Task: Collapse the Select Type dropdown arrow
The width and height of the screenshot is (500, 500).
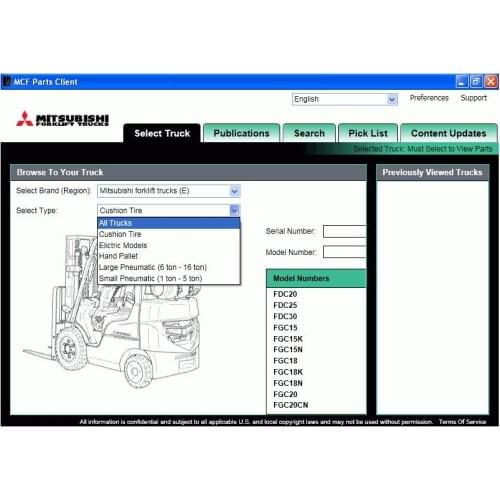Action: pos(234,210)
